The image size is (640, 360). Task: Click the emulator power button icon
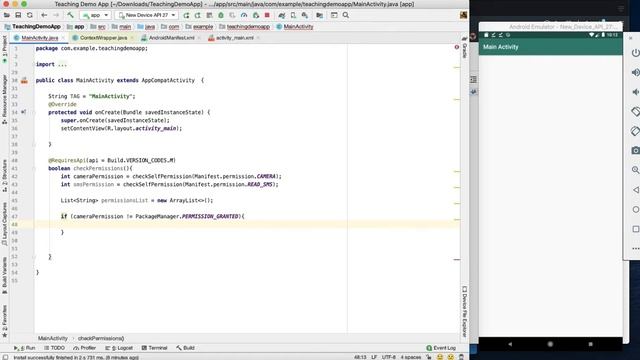pos(636,53)
